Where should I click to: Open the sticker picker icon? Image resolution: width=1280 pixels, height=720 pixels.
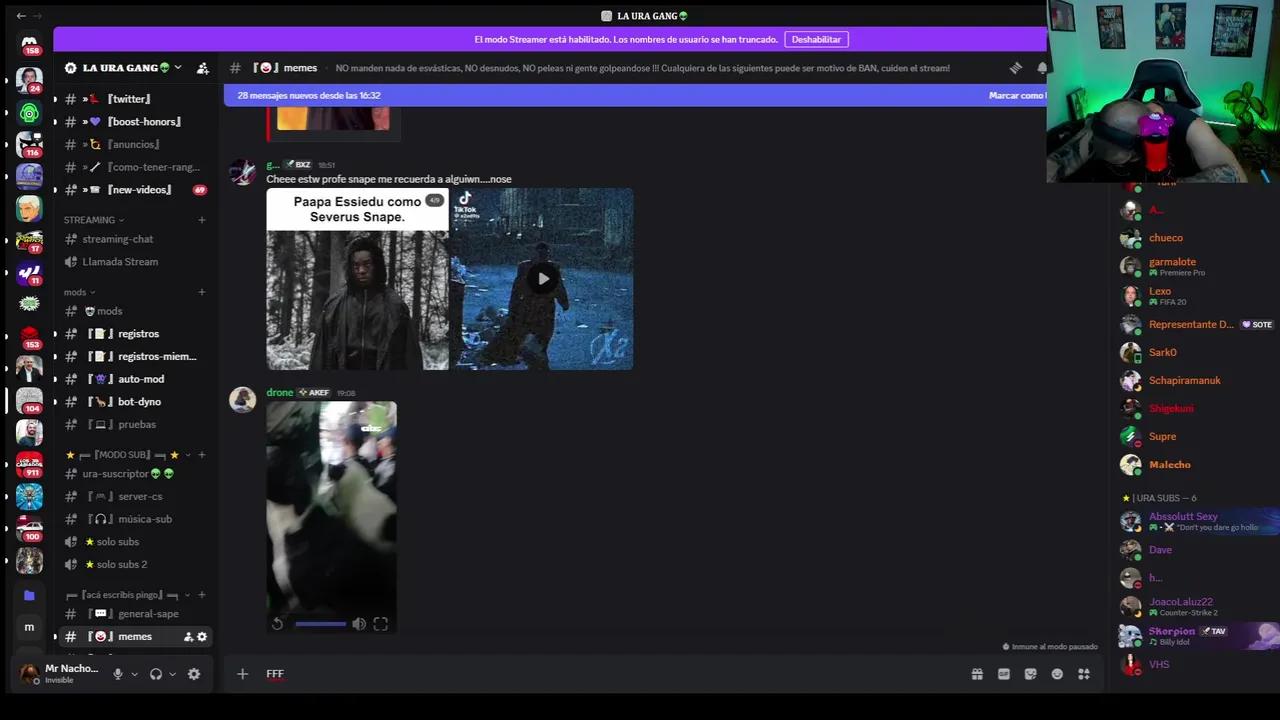1031,674
